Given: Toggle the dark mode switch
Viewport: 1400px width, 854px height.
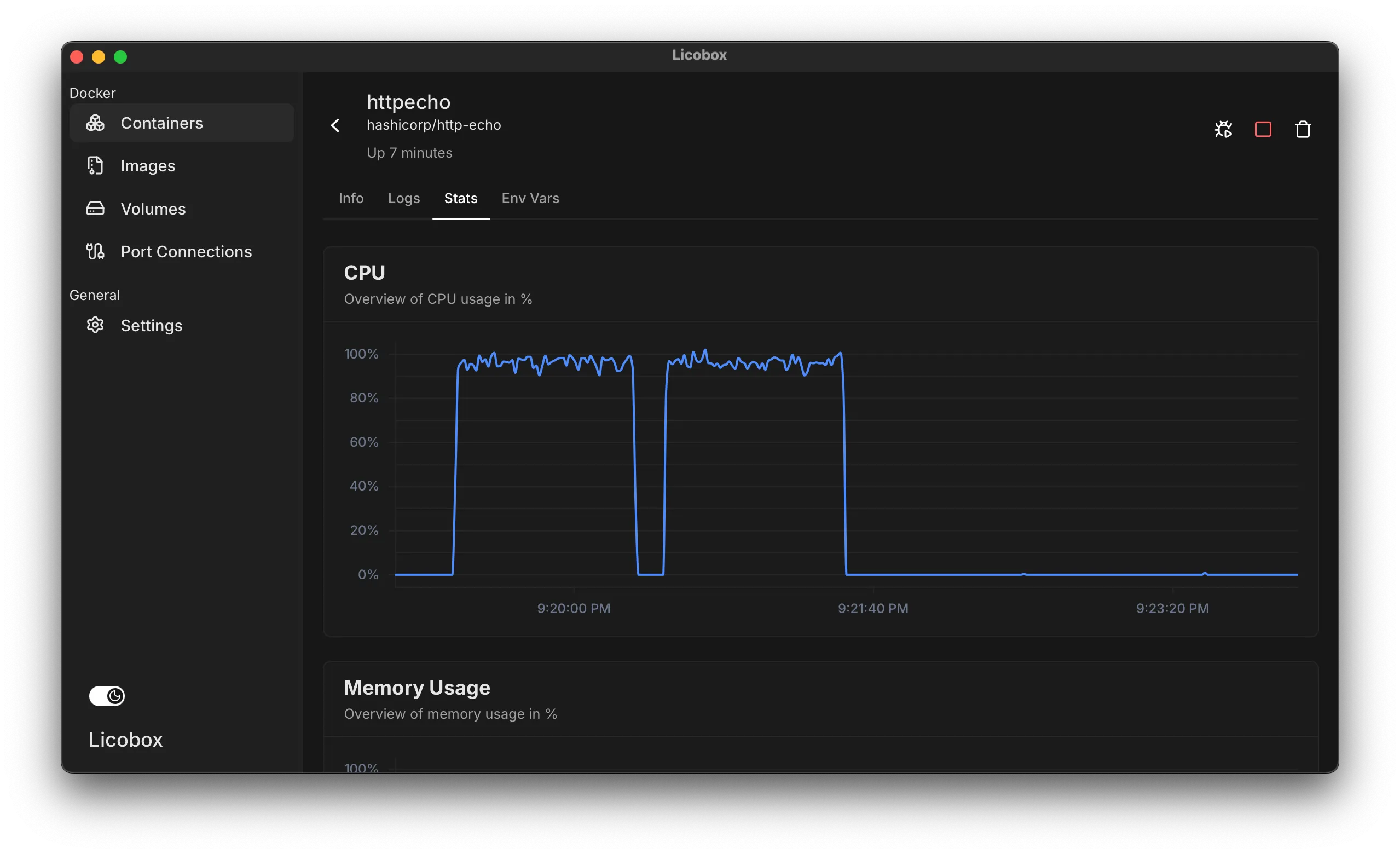Looking at the screenshot, I should point(107,695).
